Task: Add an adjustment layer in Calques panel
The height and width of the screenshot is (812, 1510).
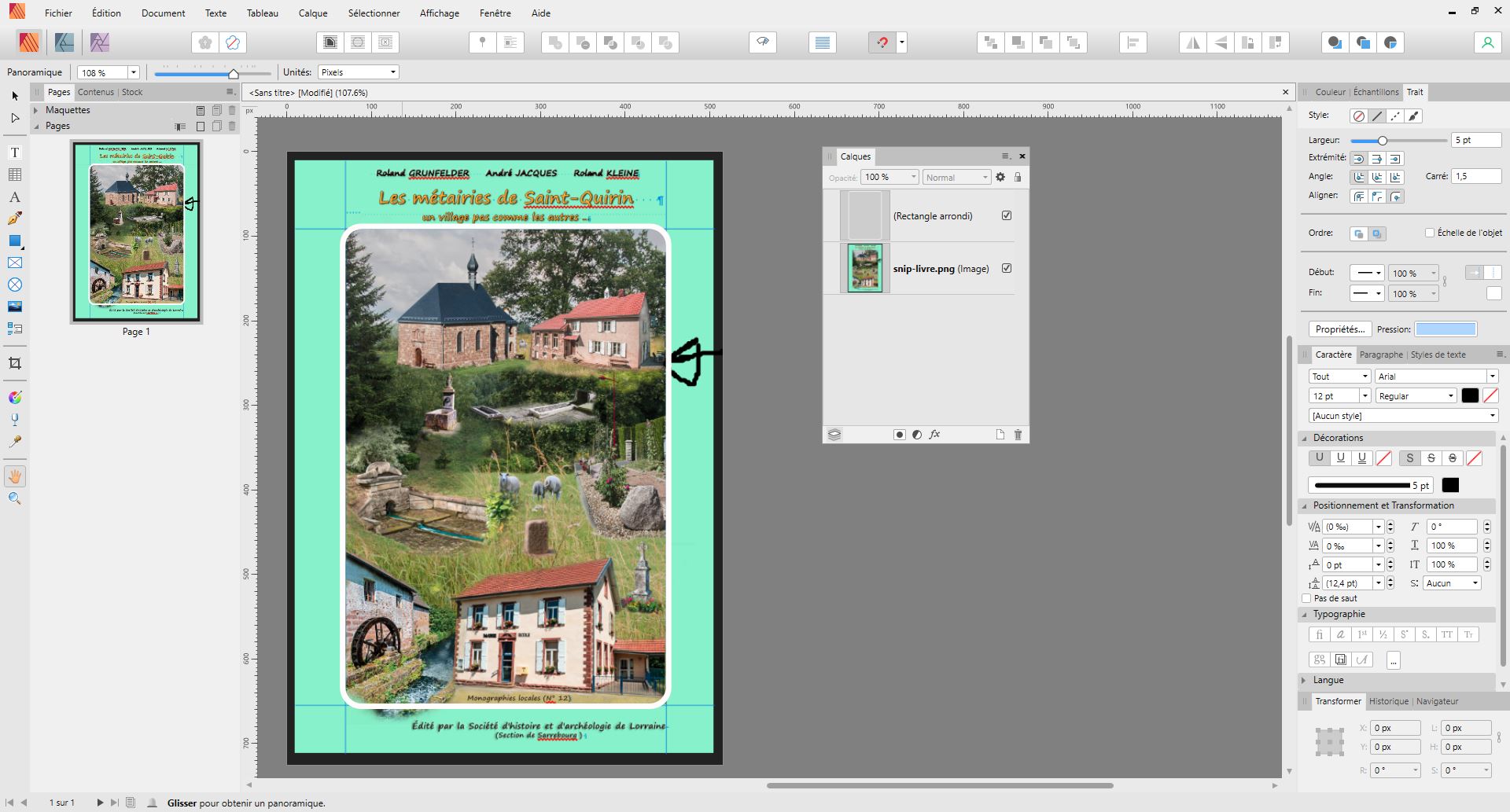Action: coord(917,435)
